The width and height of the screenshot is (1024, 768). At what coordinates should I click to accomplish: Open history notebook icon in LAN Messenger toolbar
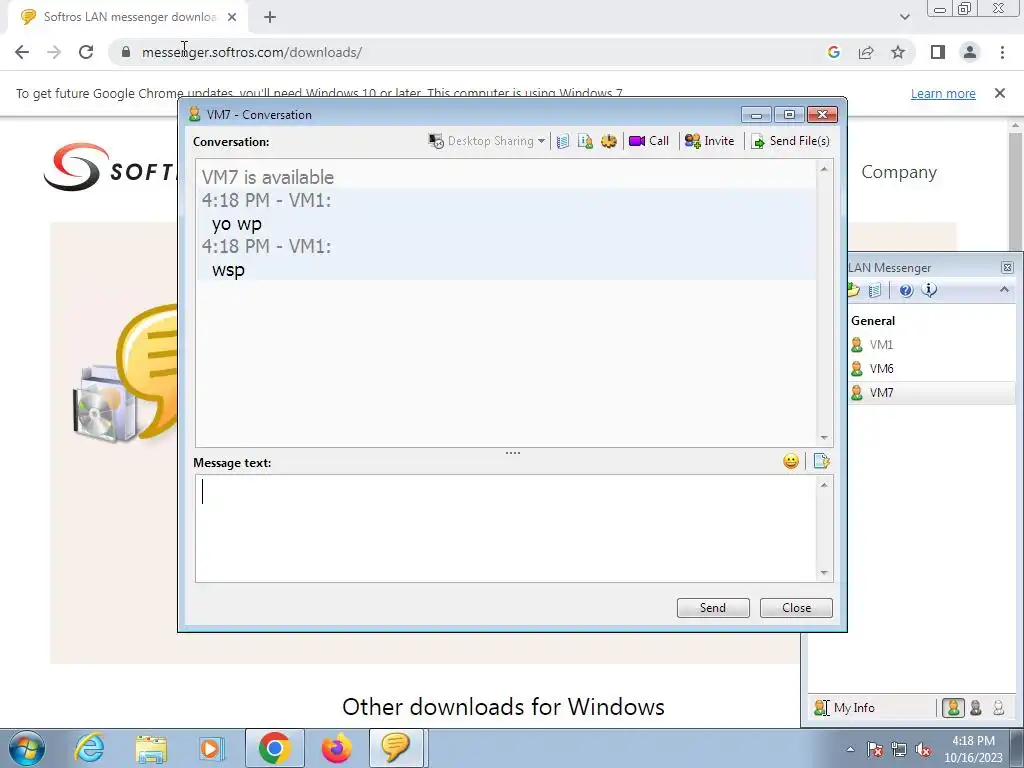point(875,291)
